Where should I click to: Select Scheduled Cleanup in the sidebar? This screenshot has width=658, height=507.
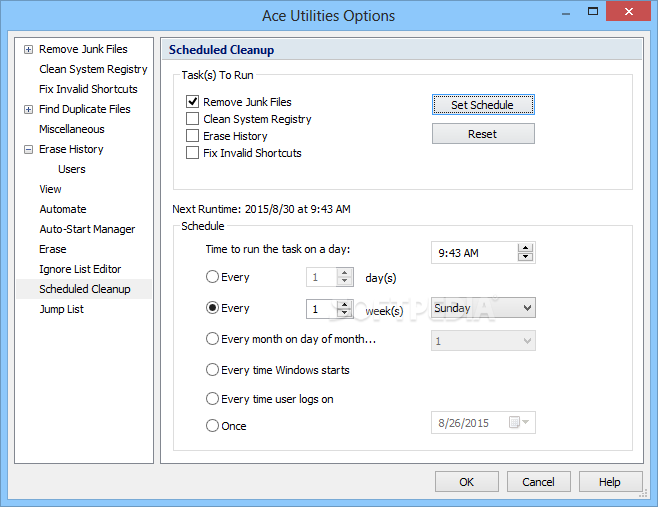(x=84, y=289)
